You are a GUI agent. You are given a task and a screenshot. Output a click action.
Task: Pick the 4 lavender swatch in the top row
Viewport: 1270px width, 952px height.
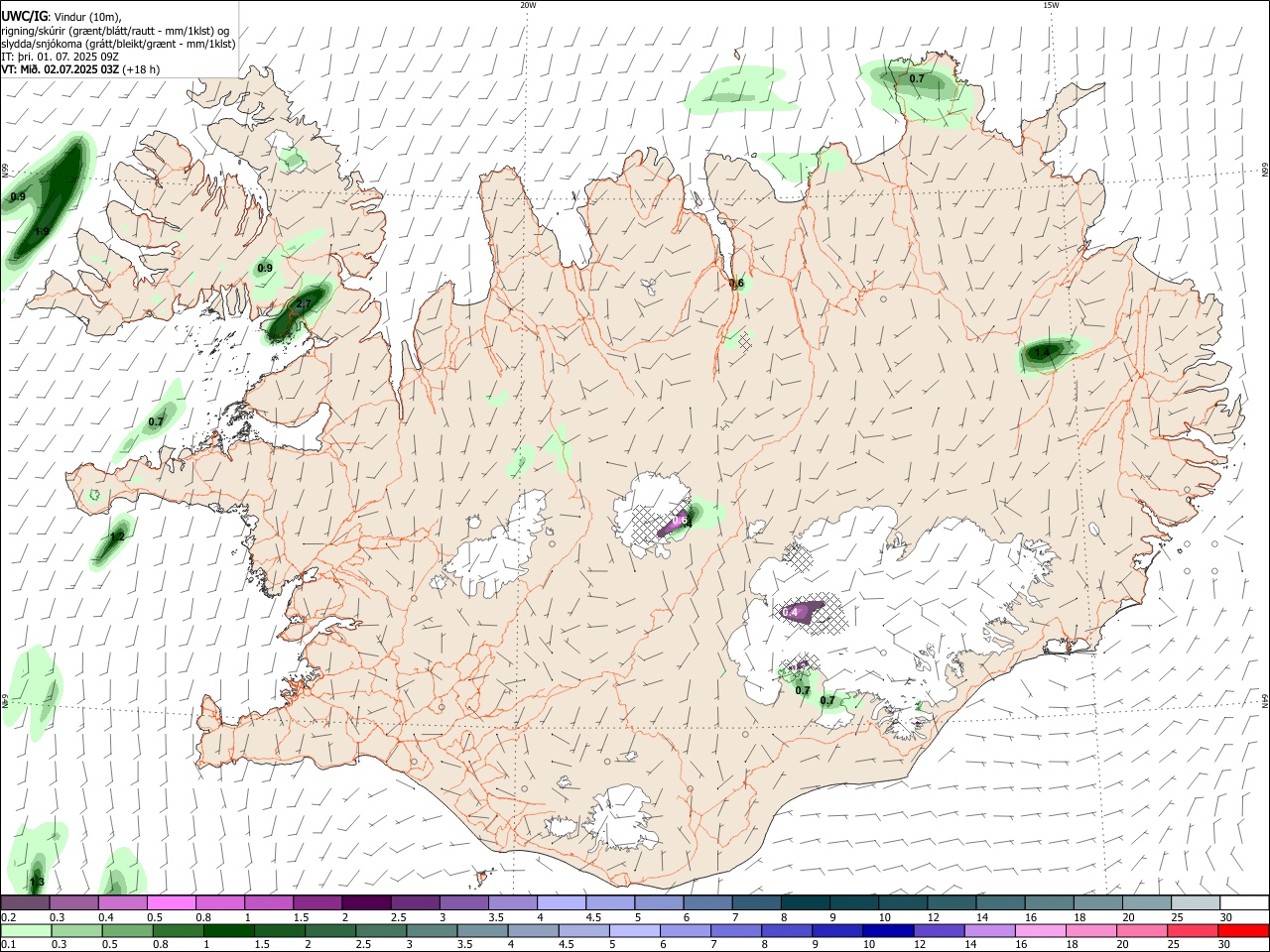point(561,903)
